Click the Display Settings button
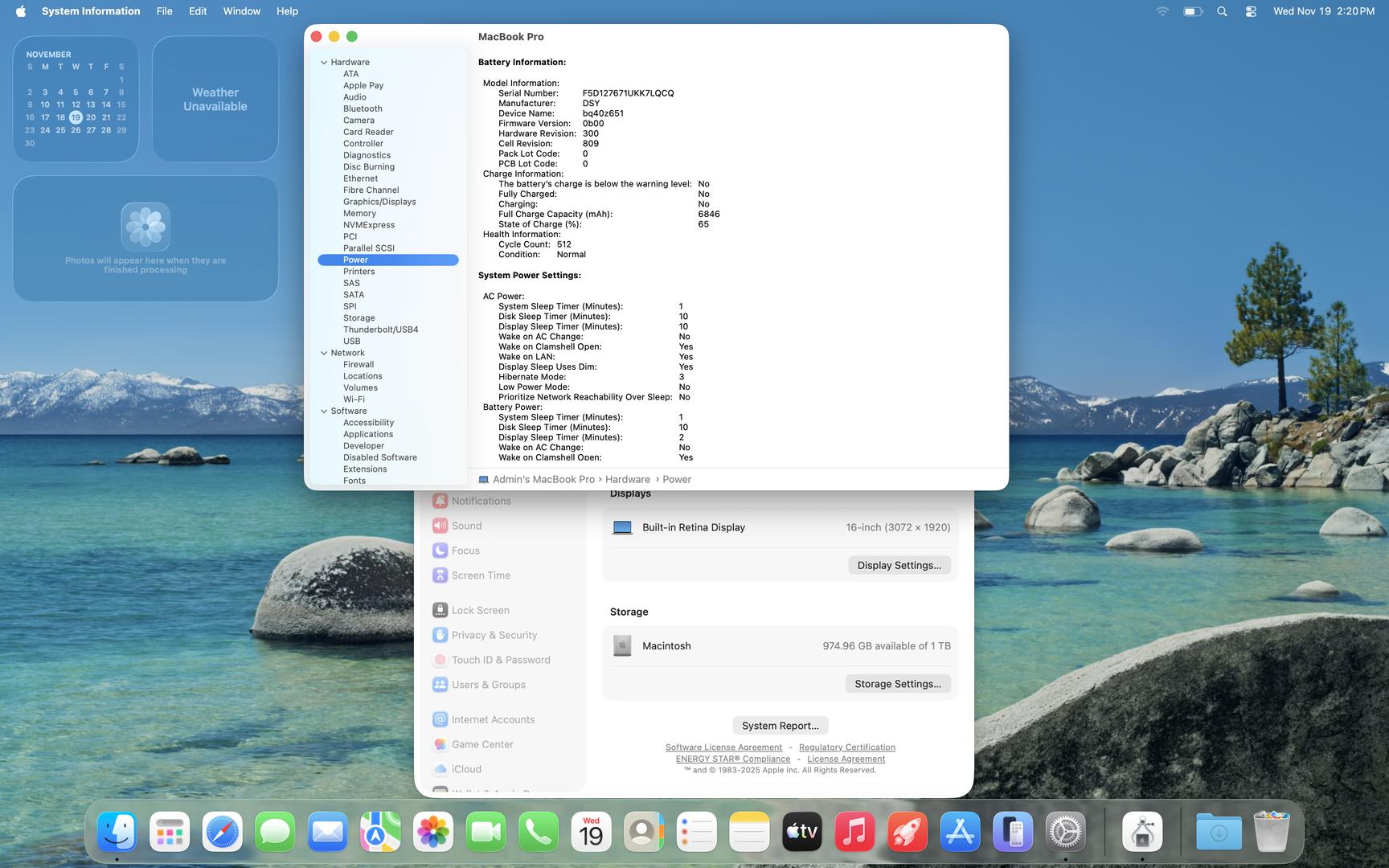Viewport: 1389px width, 868px height. coord(899,565)
